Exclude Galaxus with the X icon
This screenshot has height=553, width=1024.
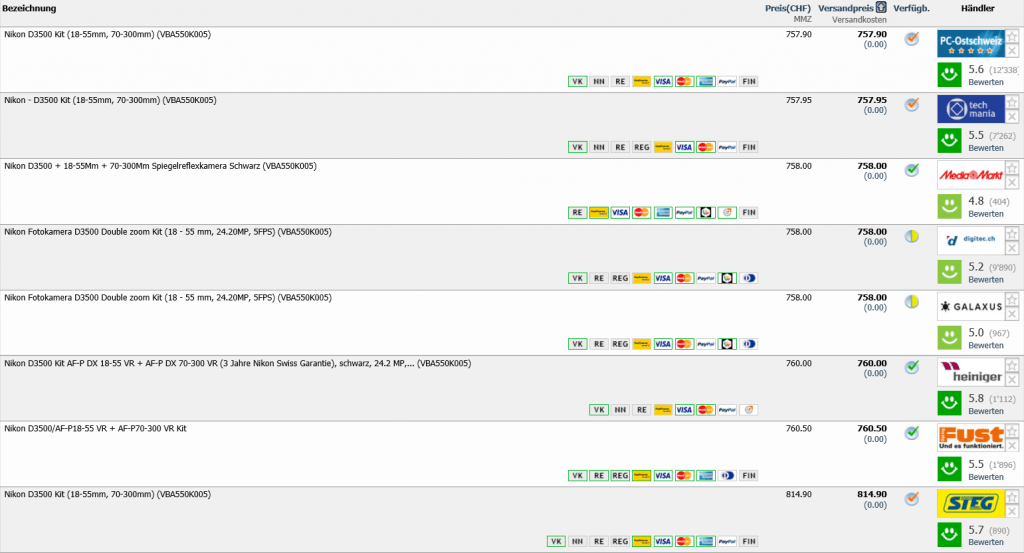[x=1012, y=314]
